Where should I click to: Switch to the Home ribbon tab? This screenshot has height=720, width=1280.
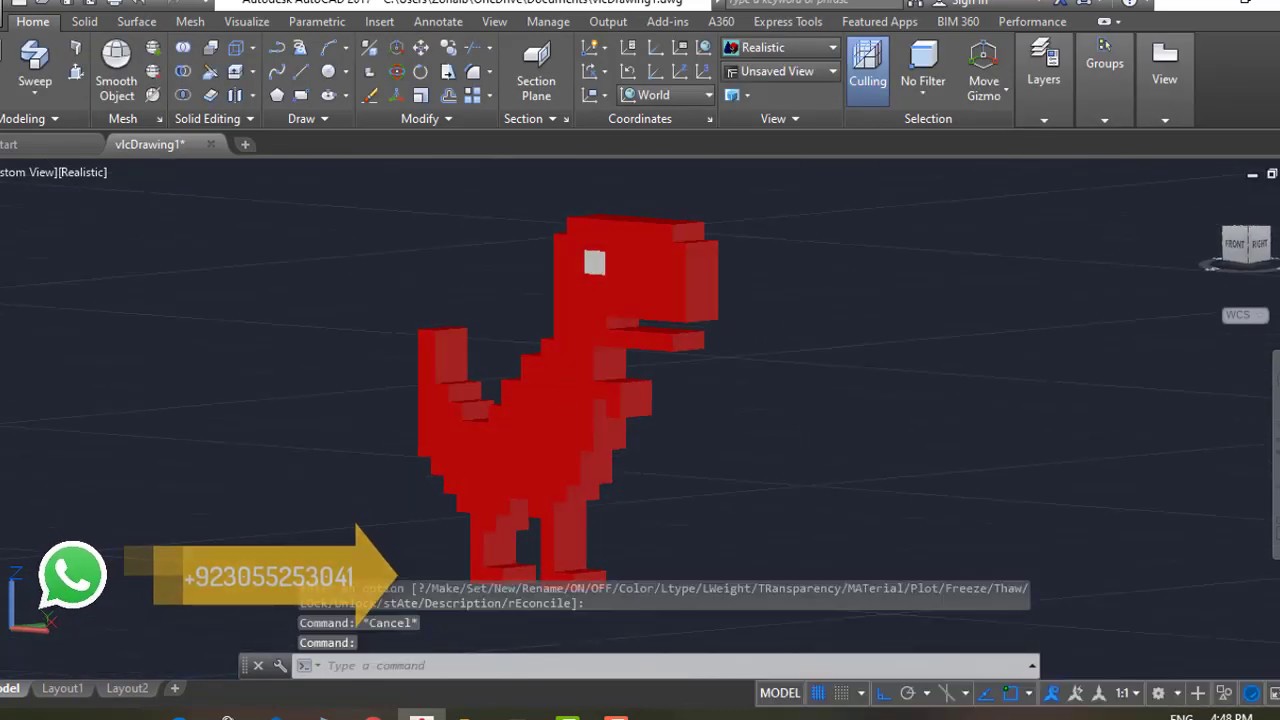[32, 21]
